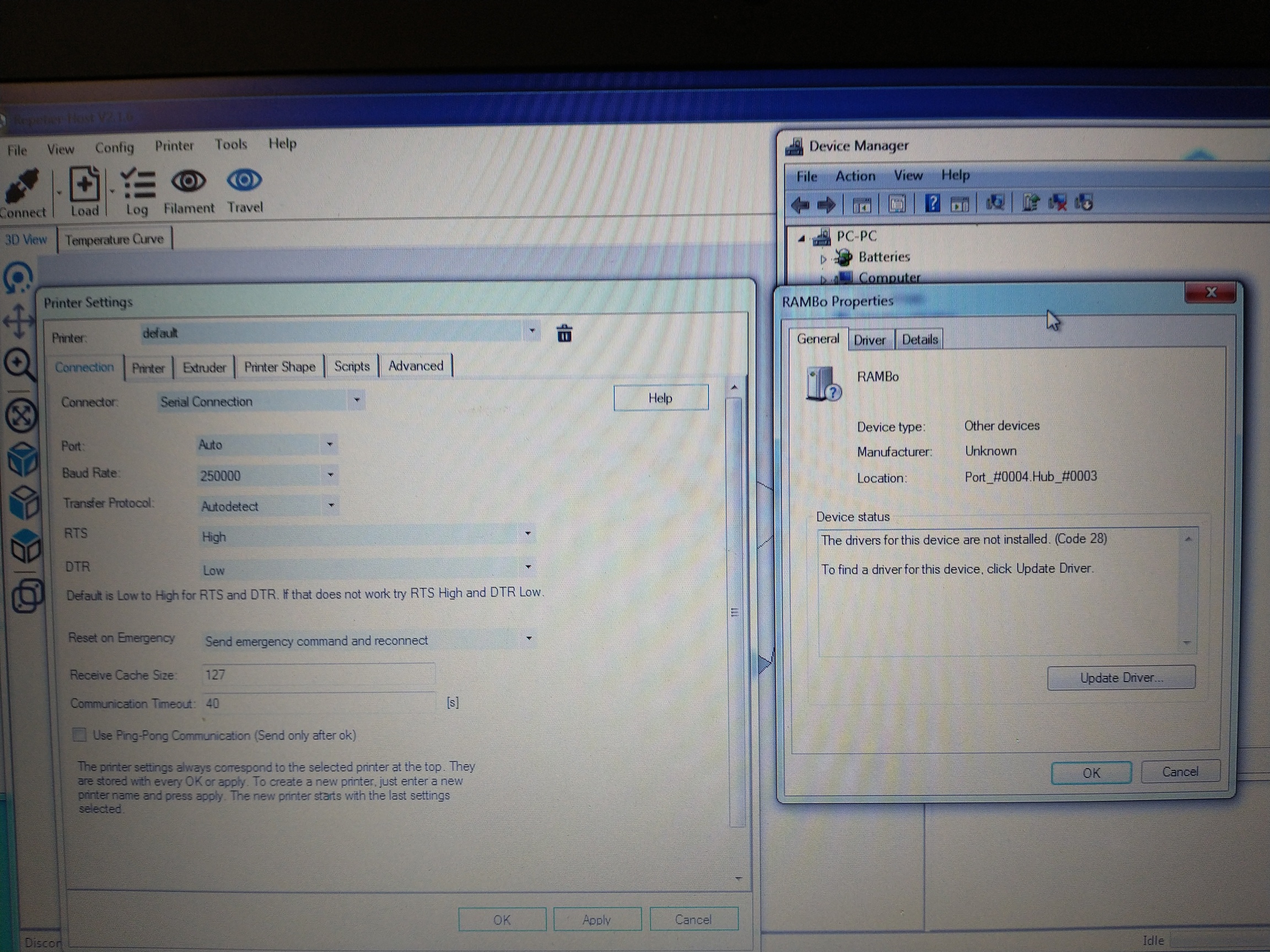1270x952 pixels.
Task: Open the Connector Serial Connection dropdown
Action: click(261, 401)
